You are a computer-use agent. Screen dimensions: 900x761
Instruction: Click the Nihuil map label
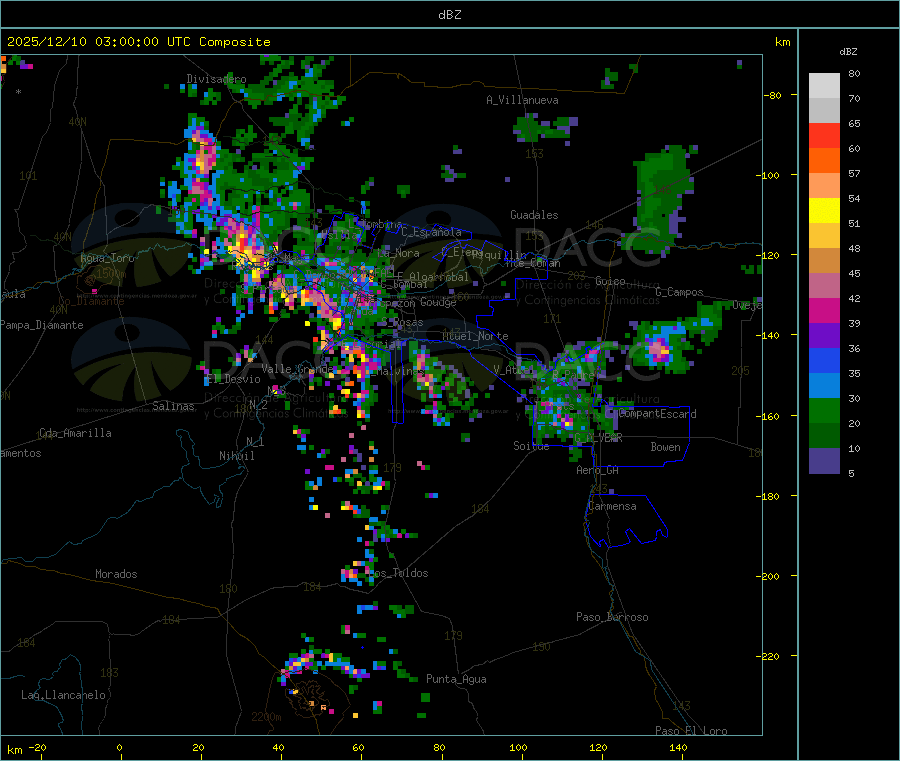click(x=236, y=456)
